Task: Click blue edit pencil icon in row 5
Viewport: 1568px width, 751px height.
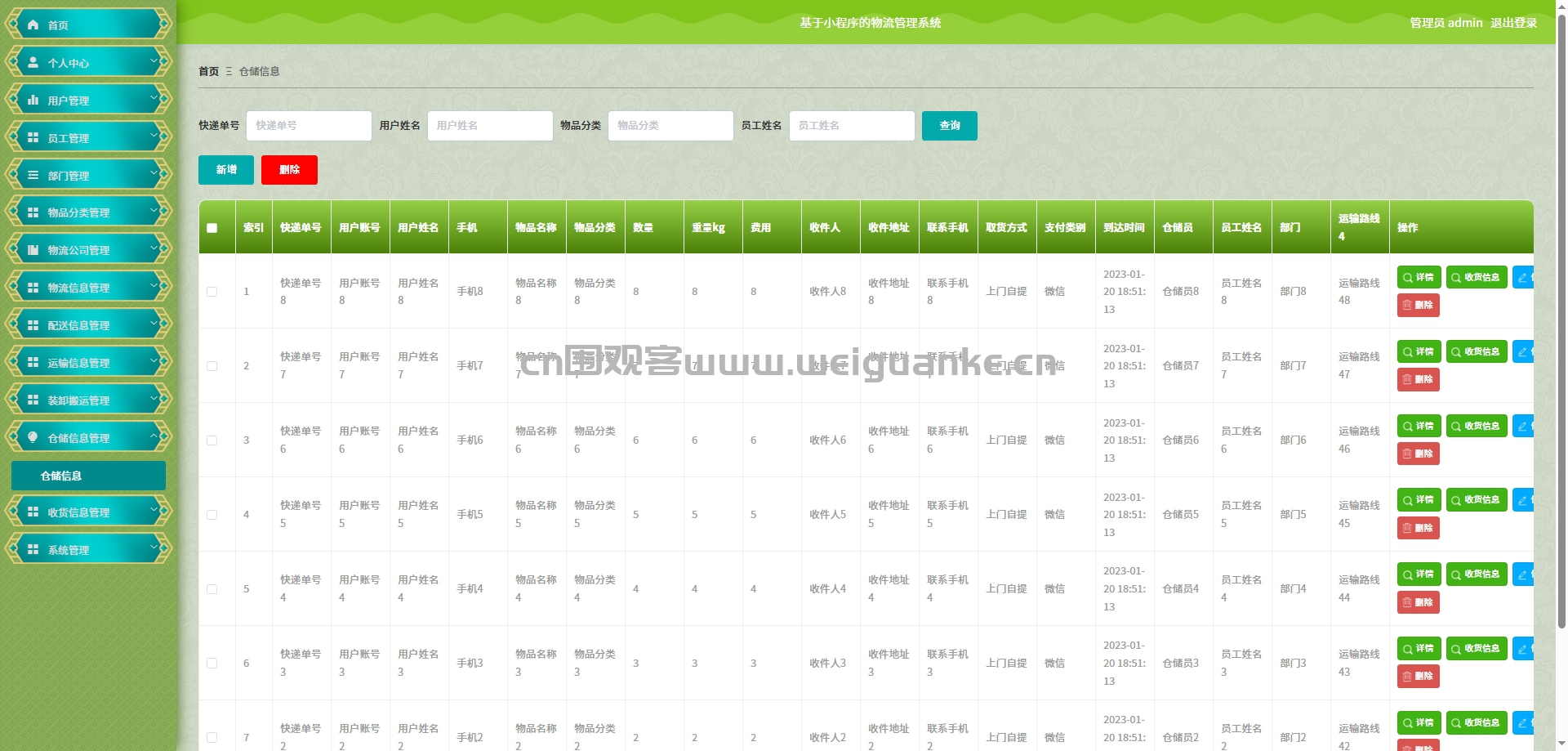Action: (x=1522, y=574)
